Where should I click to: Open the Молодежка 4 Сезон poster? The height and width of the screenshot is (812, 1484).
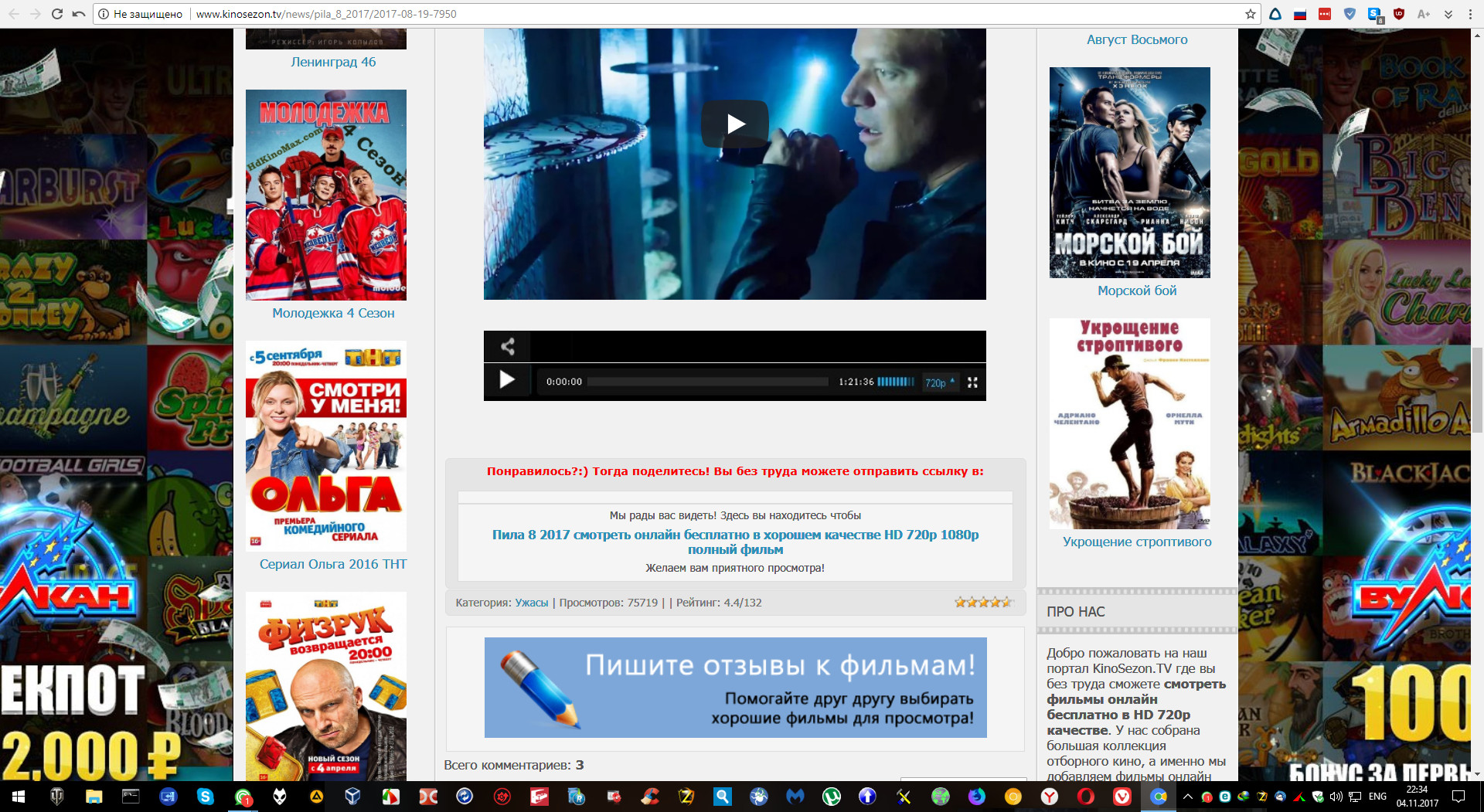pyautogui.click(x=326, y=195)
